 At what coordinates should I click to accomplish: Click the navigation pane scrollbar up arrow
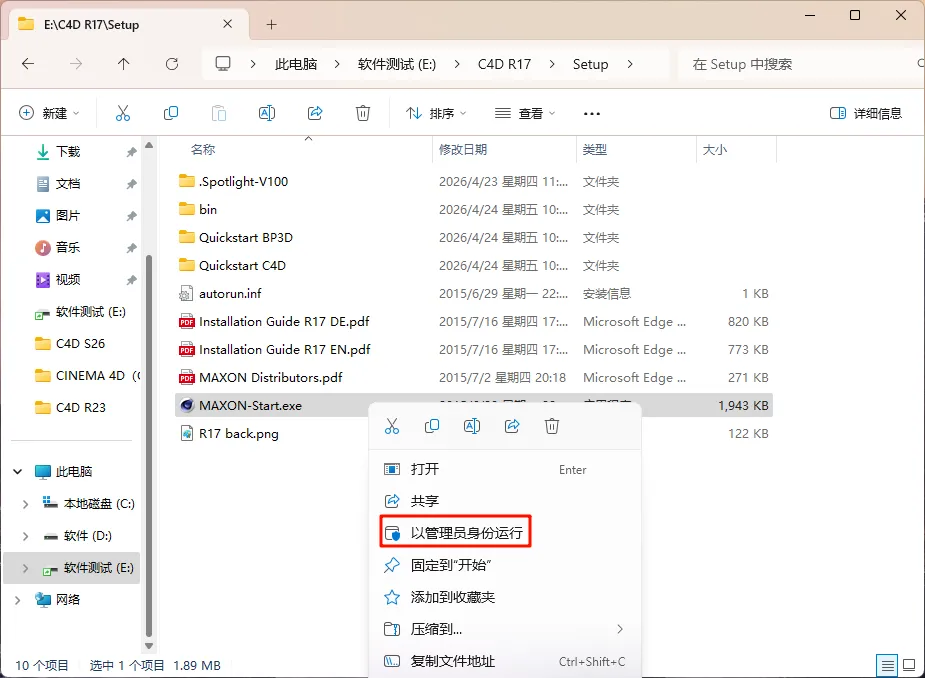click(x=149, y=145)
